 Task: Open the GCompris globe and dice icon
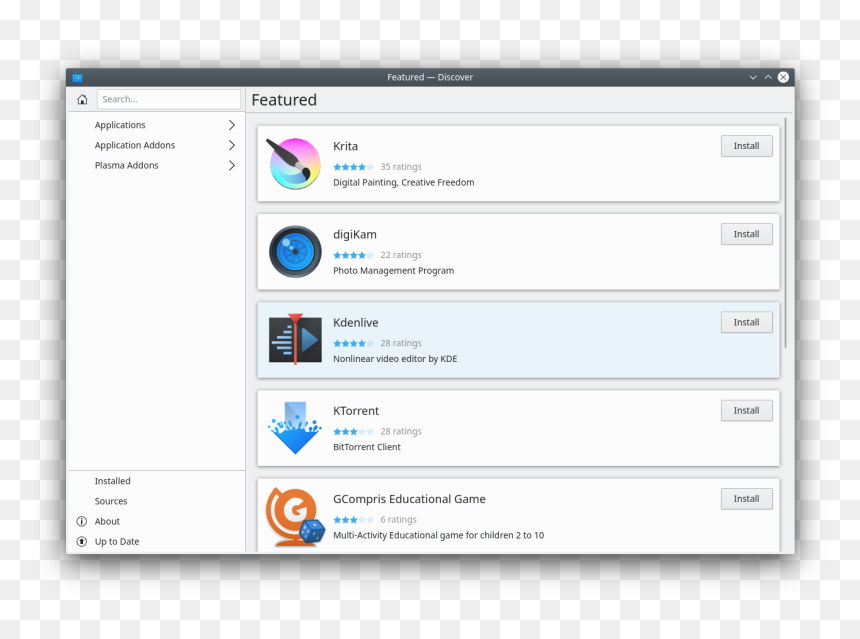pyautogui.click(x=295, y=517)
